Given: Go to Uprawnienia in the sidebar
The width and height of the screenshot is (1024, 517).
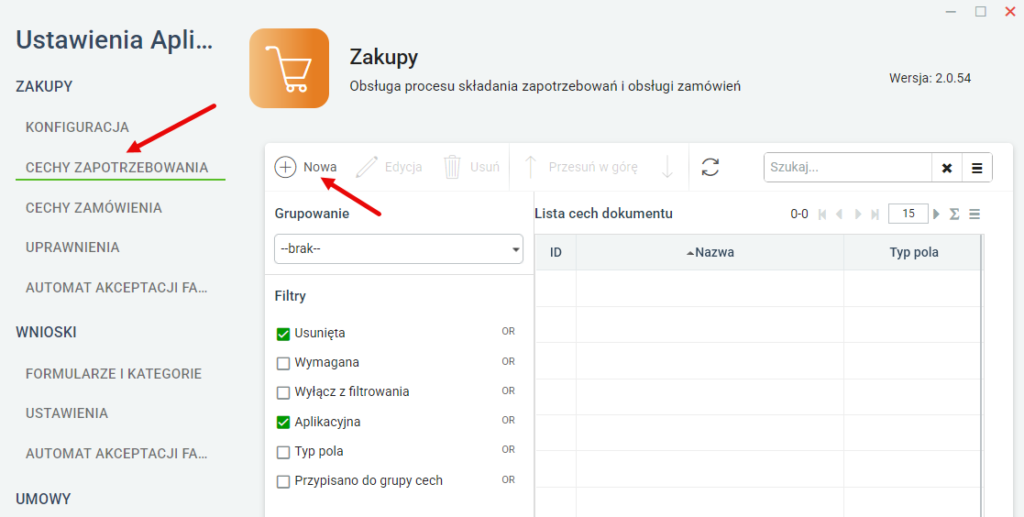Looking at the screenshot, I should click(x=72, y=247).
